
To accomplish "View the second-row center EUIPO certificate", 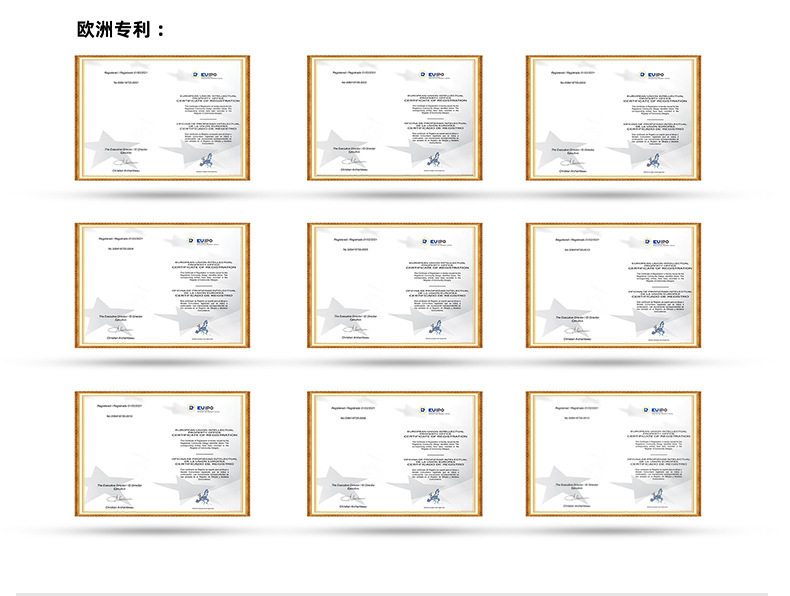I will [x=394, y=286].
